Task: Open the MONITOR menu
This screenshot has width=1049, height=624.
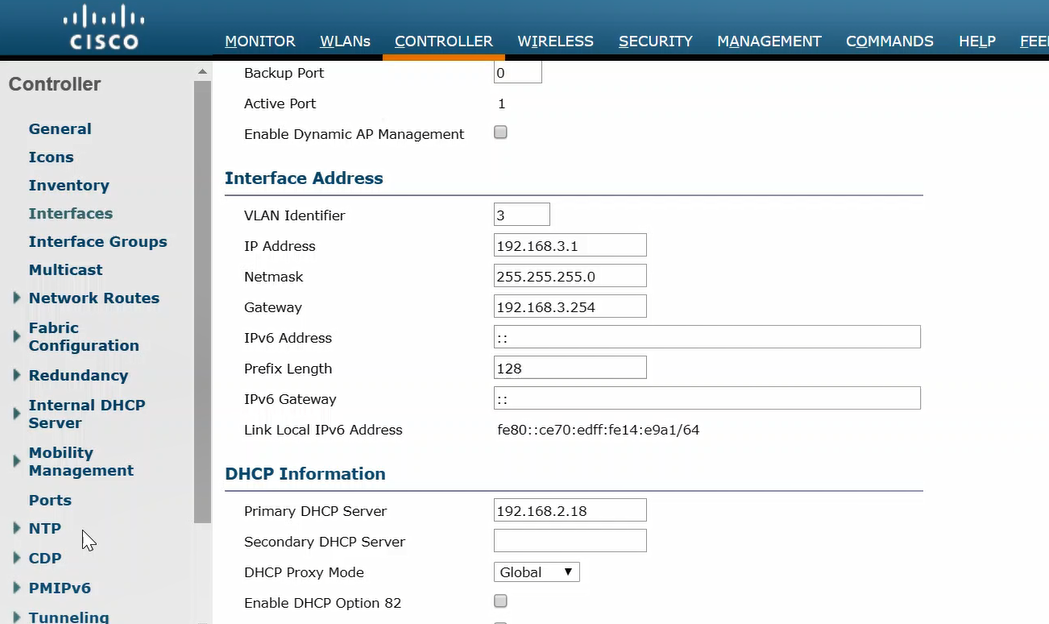Action: [x=260, y=41]
